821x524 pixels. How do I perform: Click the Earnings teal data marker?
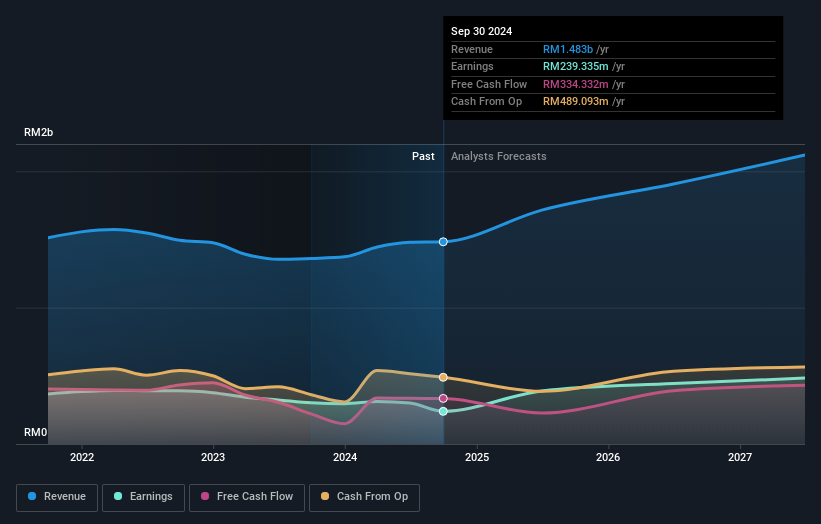pyautogui.click(x=443, y=411)
